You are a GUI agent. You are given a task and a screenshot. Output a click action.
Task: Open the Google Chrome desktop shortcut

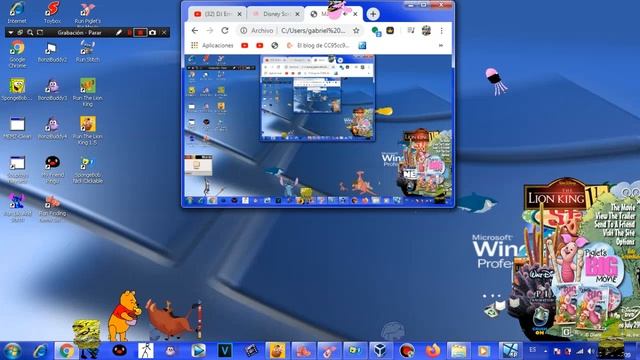pos(17,54)
